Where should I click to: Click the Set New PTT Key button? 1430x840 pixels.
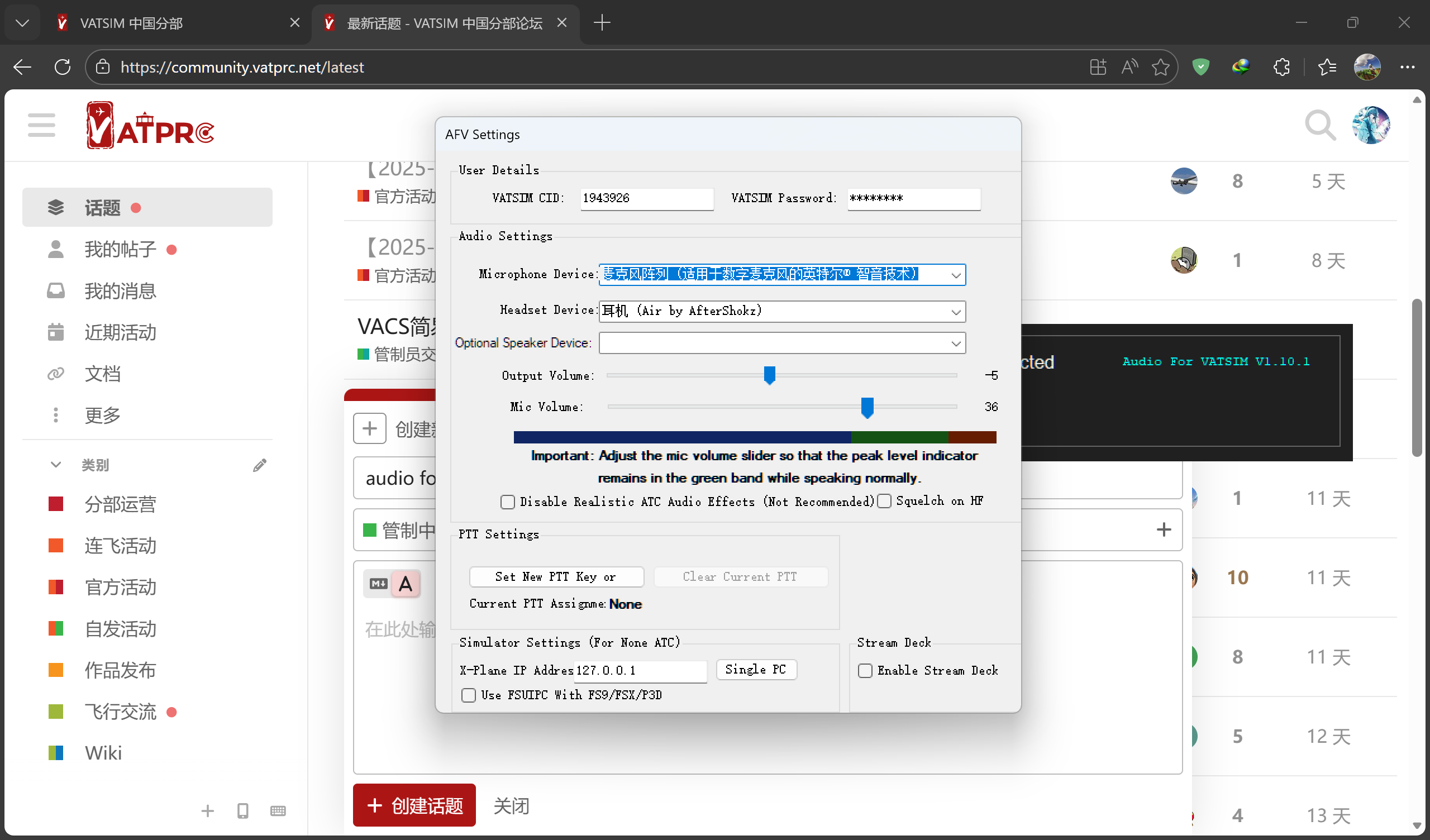(556, 576)
